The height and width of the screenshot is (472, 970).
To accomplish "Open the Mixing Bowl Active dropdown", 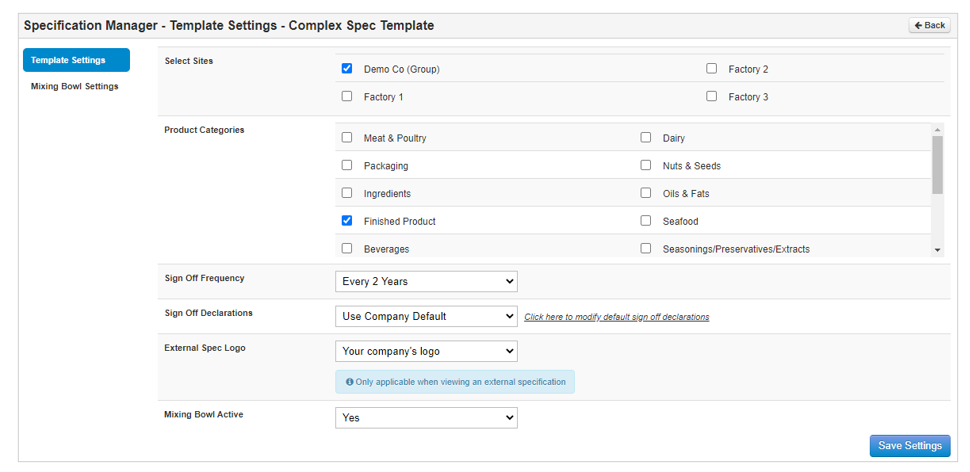I will click(426, 418).
